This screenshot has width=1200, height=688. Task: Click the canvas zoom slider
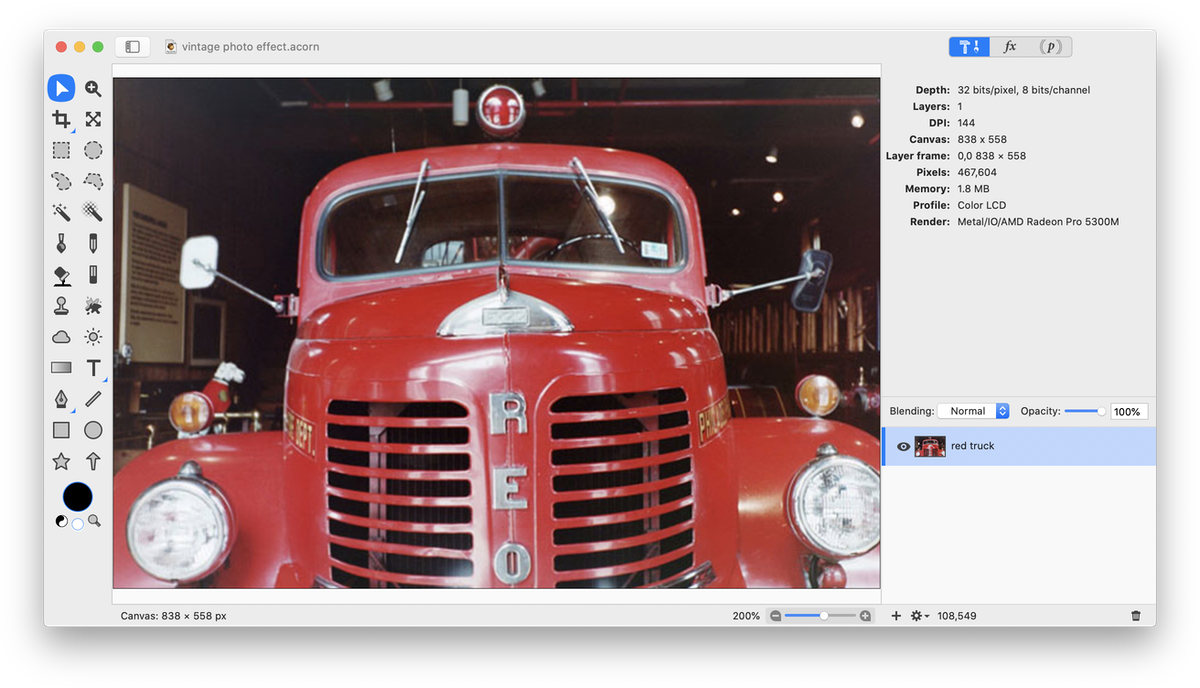click(820, 616)
